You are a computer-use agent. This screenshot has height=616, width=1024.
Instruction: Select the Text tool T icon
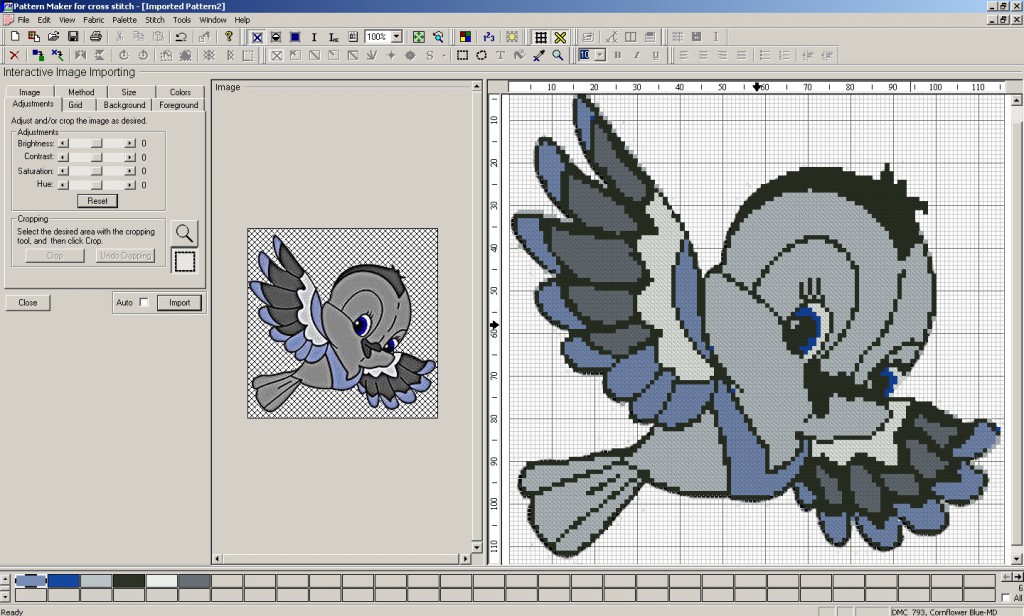[x=500, y=56]
